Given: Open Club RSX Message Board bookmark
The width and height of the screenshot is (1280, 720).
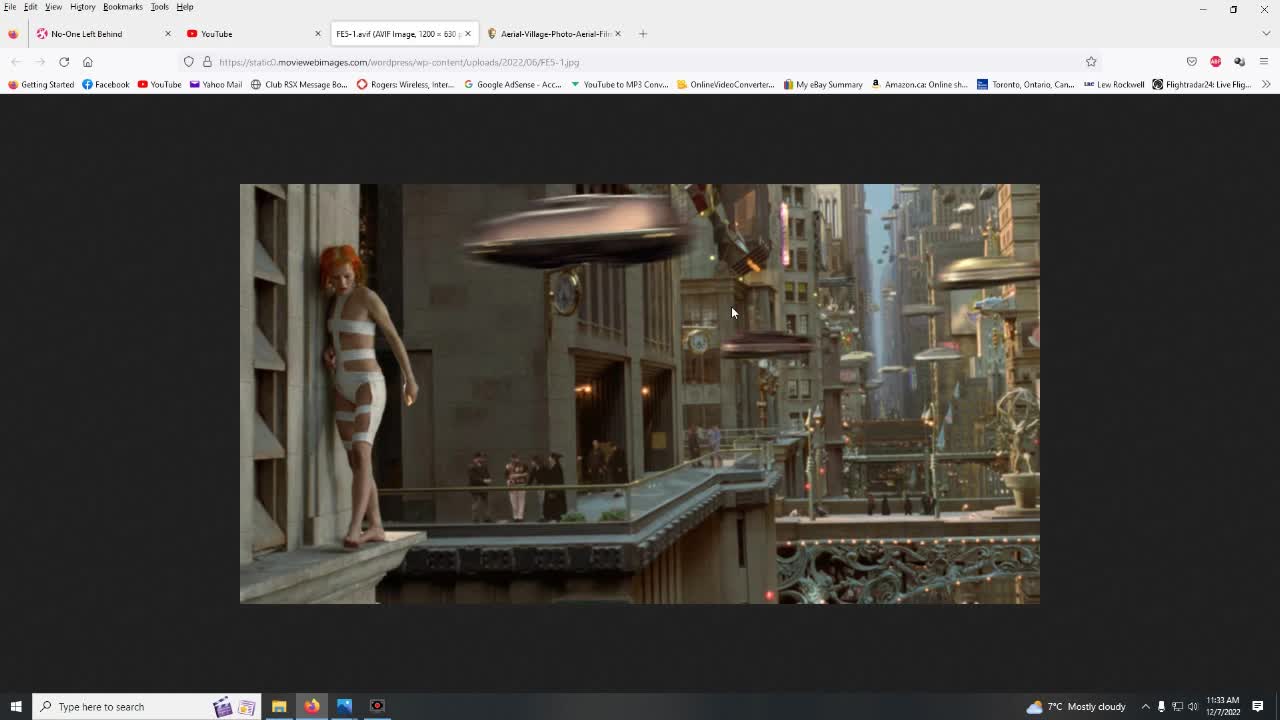Looking at the screenshot, I should tap(299, 85).
